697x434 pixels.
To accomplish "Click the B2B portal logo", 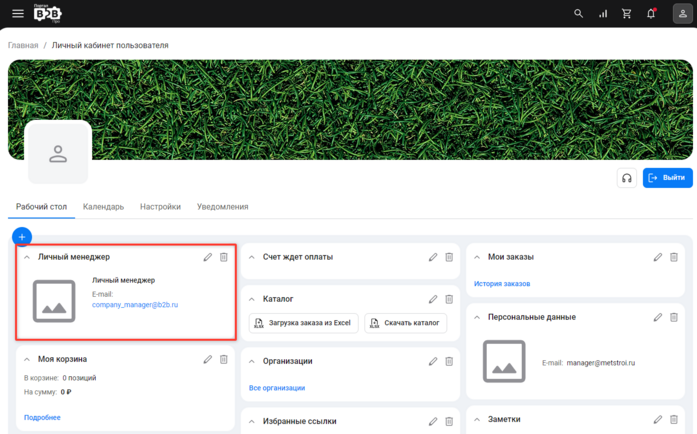I will click(x=48, y=13).
